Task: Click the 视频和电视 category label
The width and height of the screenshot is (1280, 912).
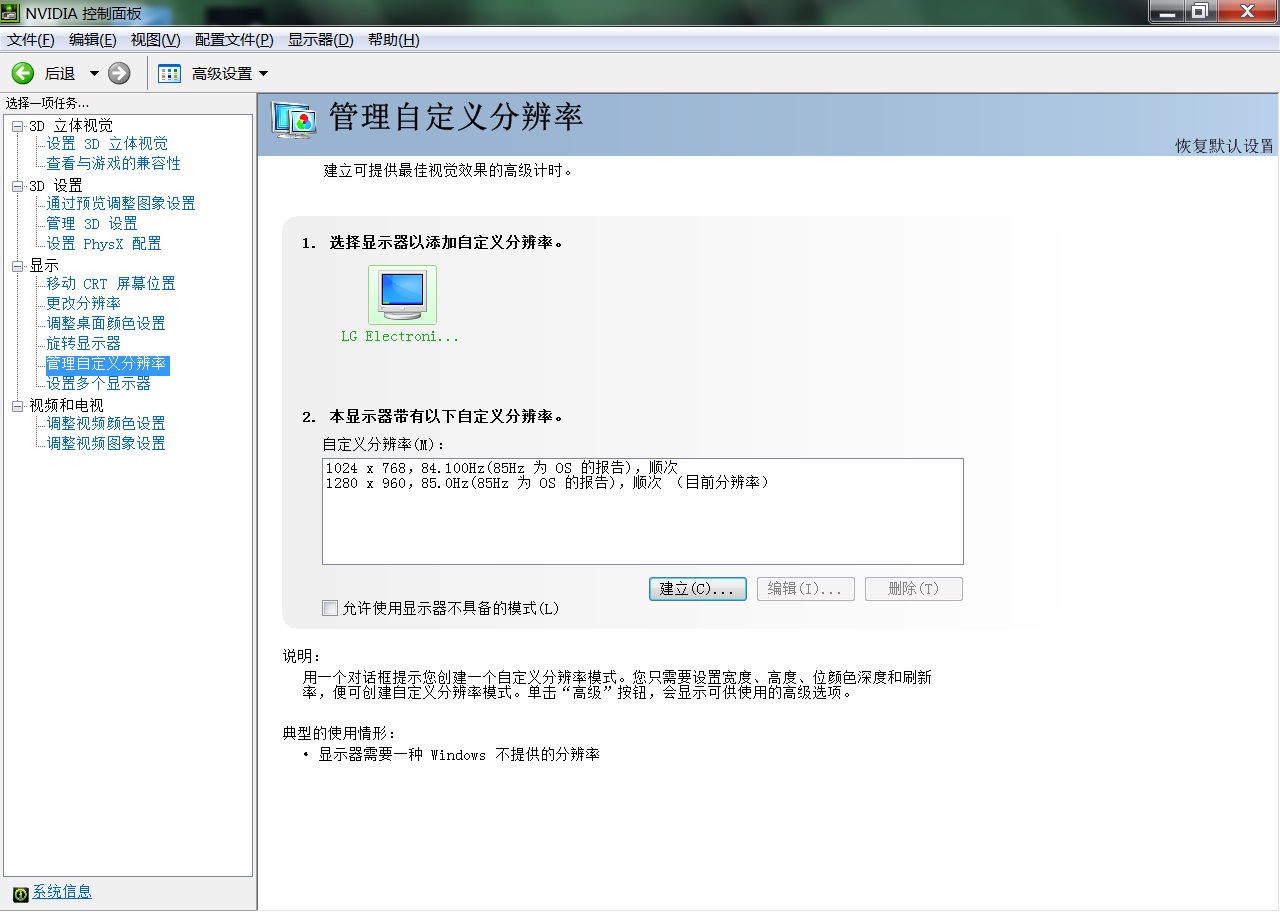Action: pos(66,406)
